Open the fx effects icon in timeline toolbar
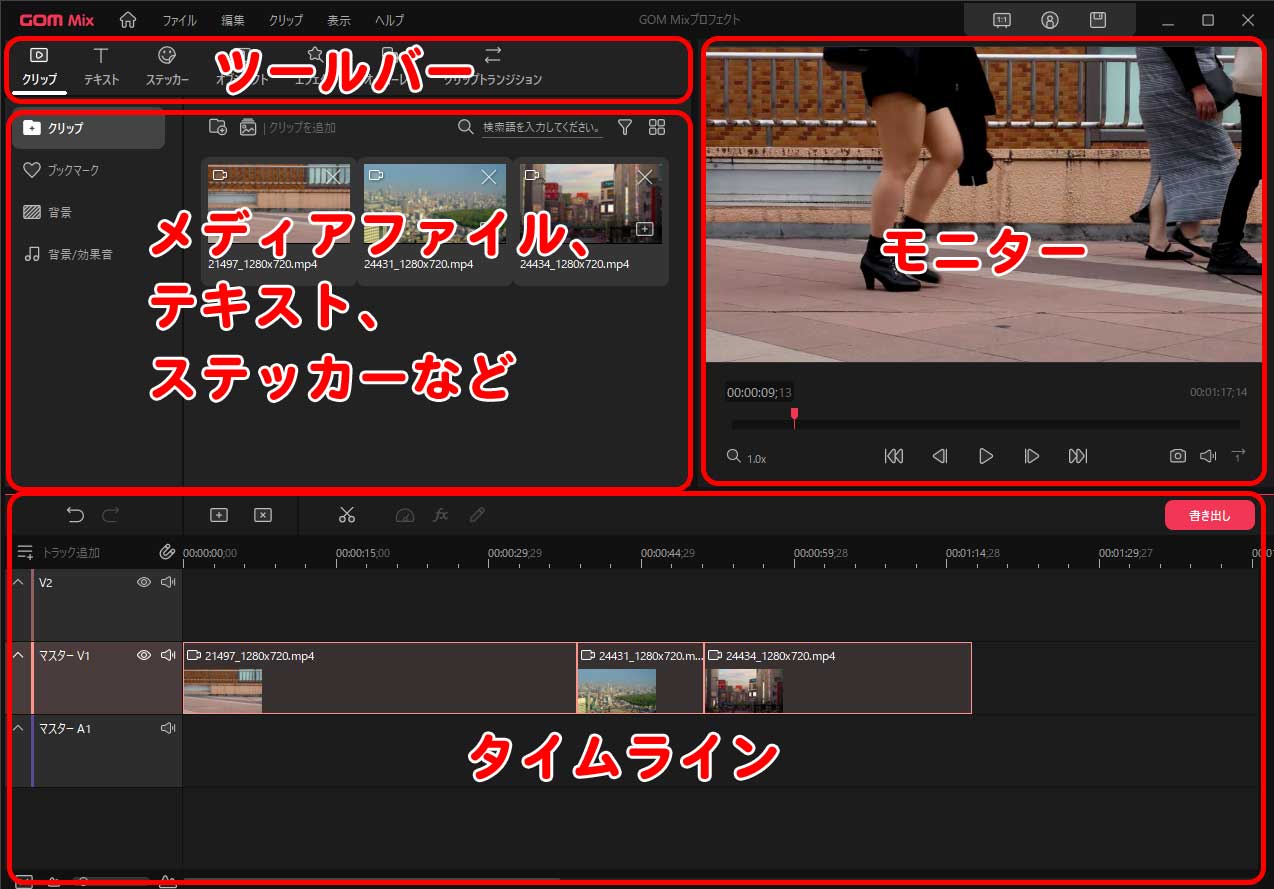Screen dimensions: 1274x889 click(441, 514)
